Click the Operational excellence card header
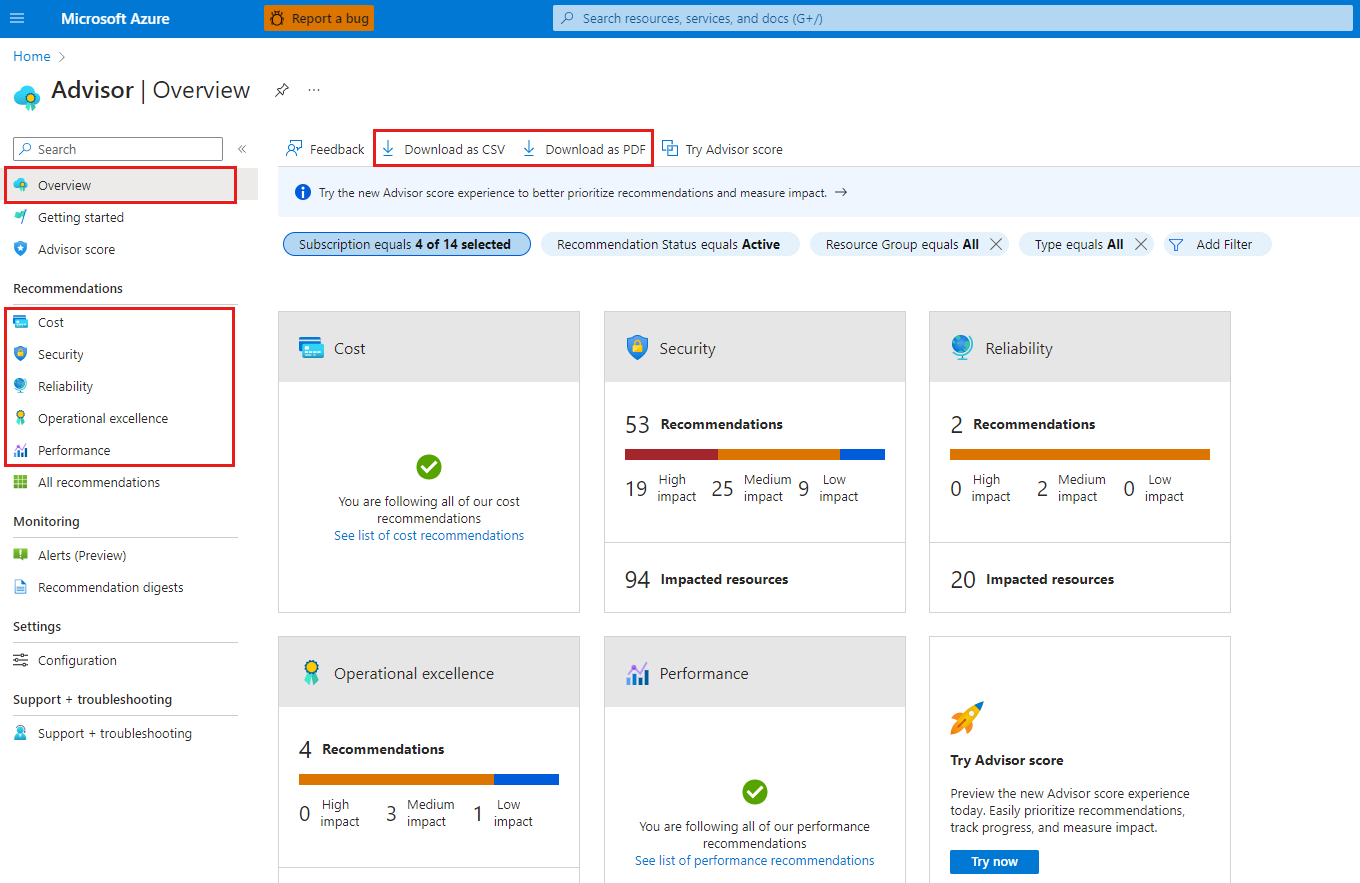1360x883 pixels. 429,672
